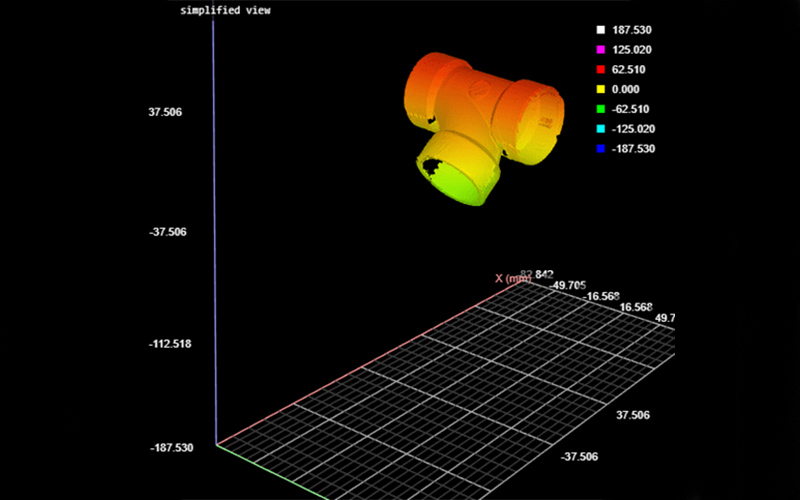
Task: Click the -112.518 vertical axis tick label
Action: (169, 344)
